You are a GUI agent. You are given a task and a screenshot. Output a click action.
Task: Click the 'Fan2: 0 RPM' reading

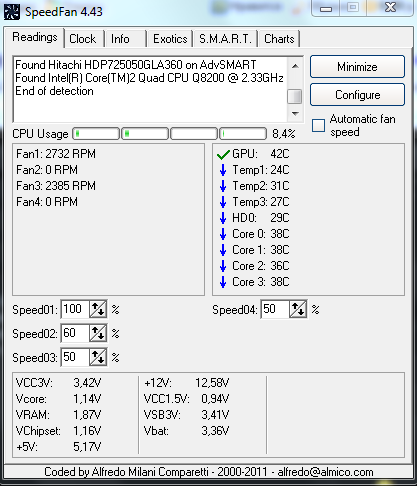click(x=47, y=170)
